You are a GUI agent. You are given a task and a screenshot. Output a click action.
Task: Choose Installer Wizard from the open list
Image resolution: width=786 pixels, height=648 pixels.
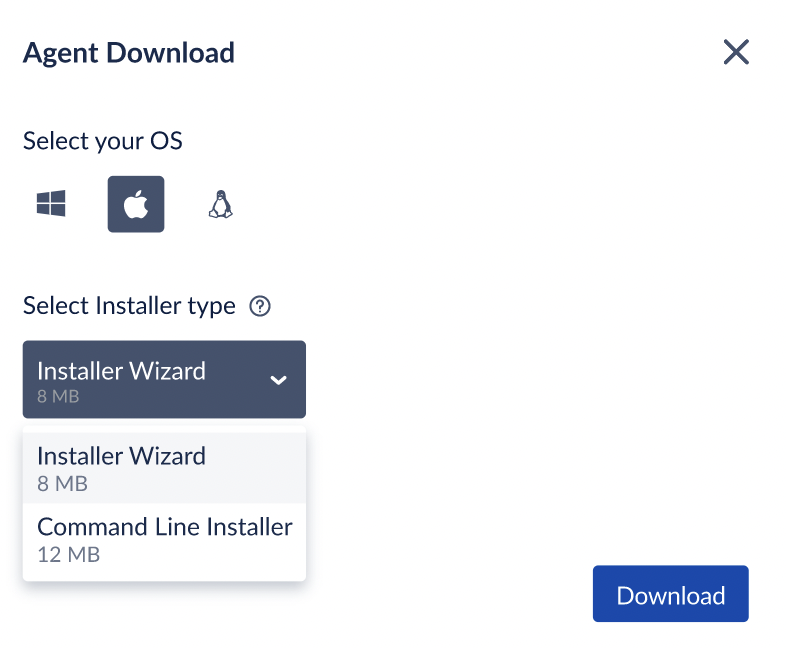(164, 468)
